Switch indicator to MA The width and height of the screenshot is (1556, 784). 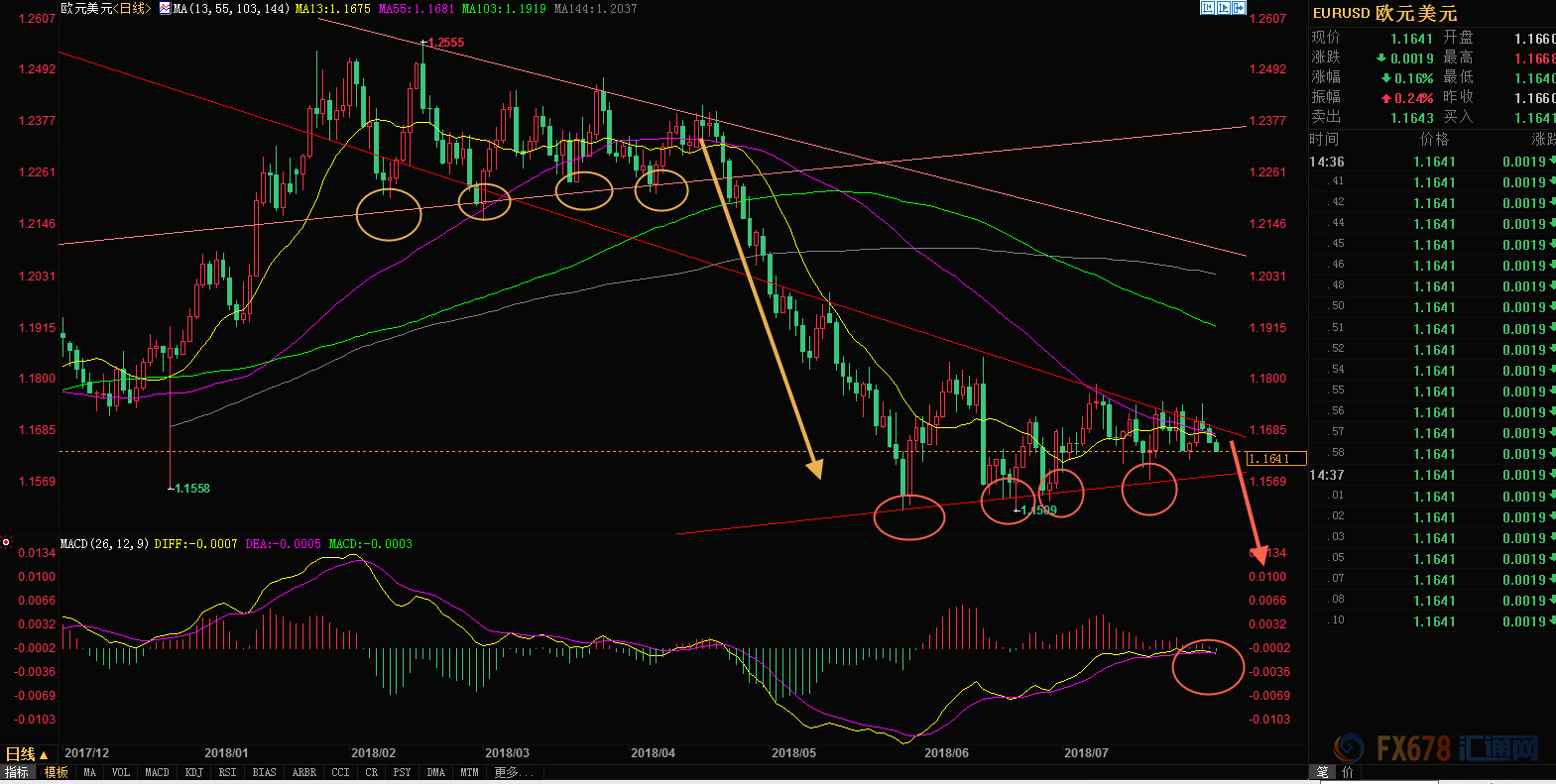click(x=90, y=772)
